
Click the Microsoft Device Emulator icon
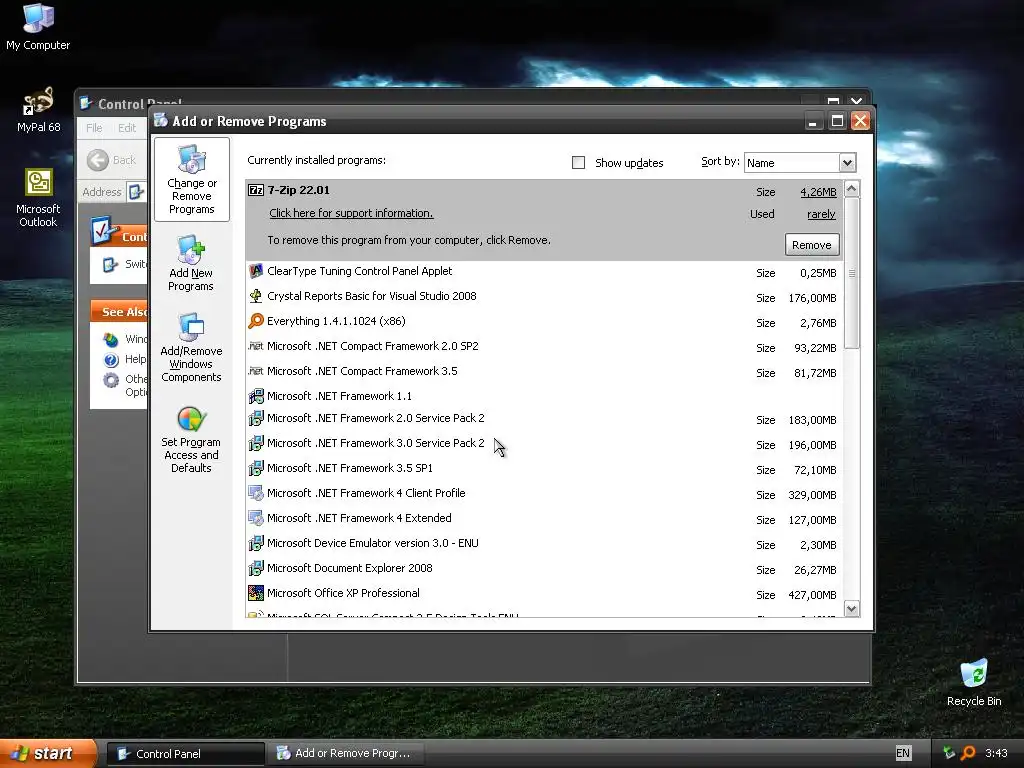(256, 543)
